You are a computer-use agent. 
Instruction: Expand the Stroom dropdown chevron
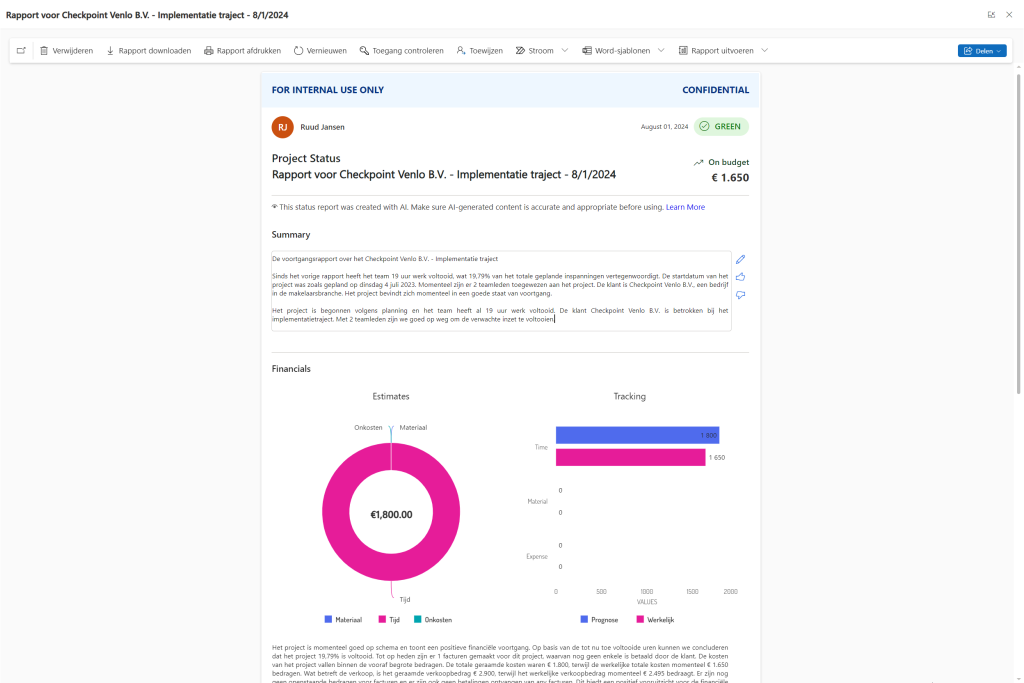point(565,50)
